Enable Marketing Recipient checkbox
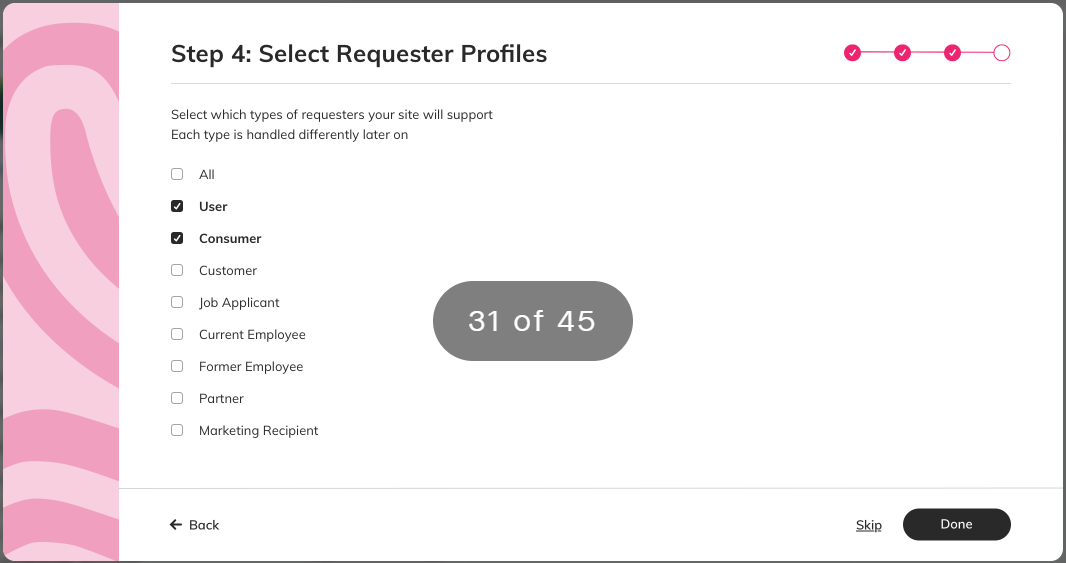This screenshot has height=563, width=1066. coord(177,430)
